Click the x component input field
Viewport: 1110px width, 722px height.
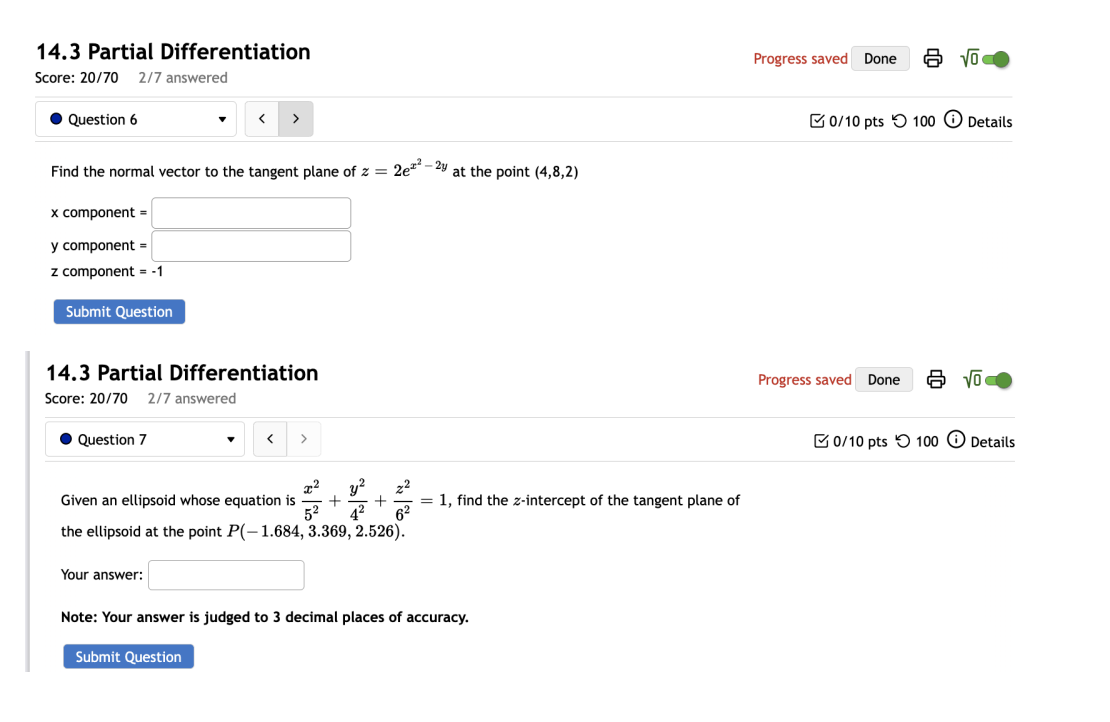point(250,212)
